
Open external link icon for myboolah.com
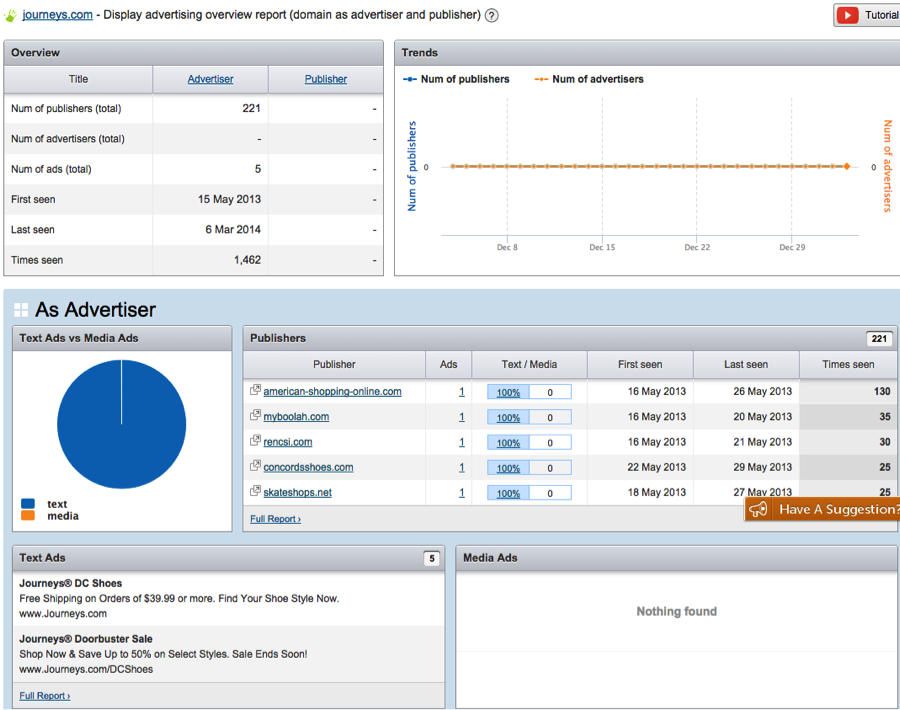[x=255, y=416]
